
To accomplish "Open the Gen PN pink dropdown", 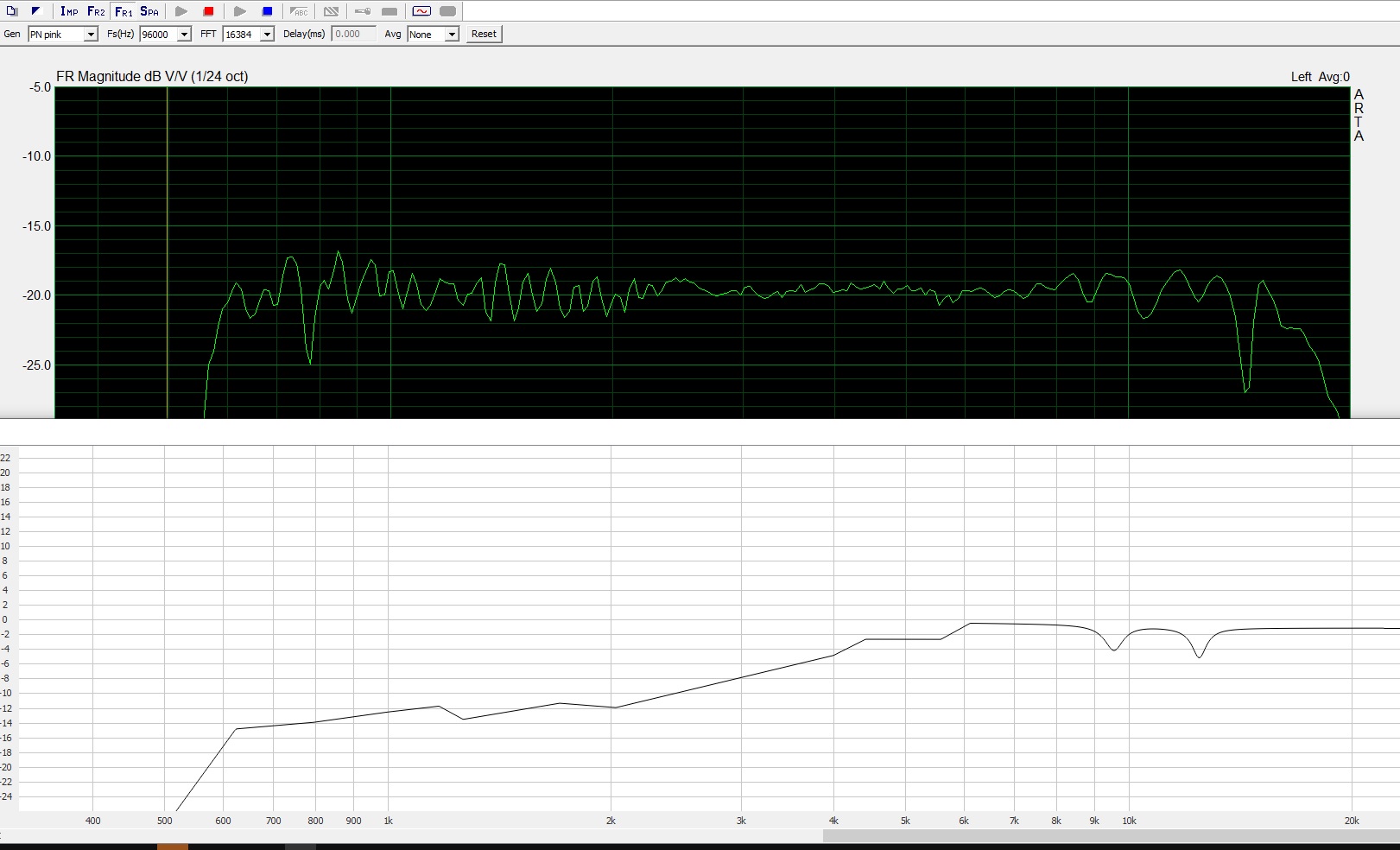I will [90, 35].
